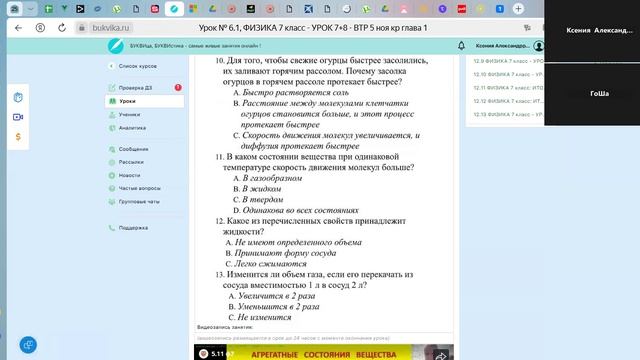Open a new browser tab with plus button

tap(518, 9)
